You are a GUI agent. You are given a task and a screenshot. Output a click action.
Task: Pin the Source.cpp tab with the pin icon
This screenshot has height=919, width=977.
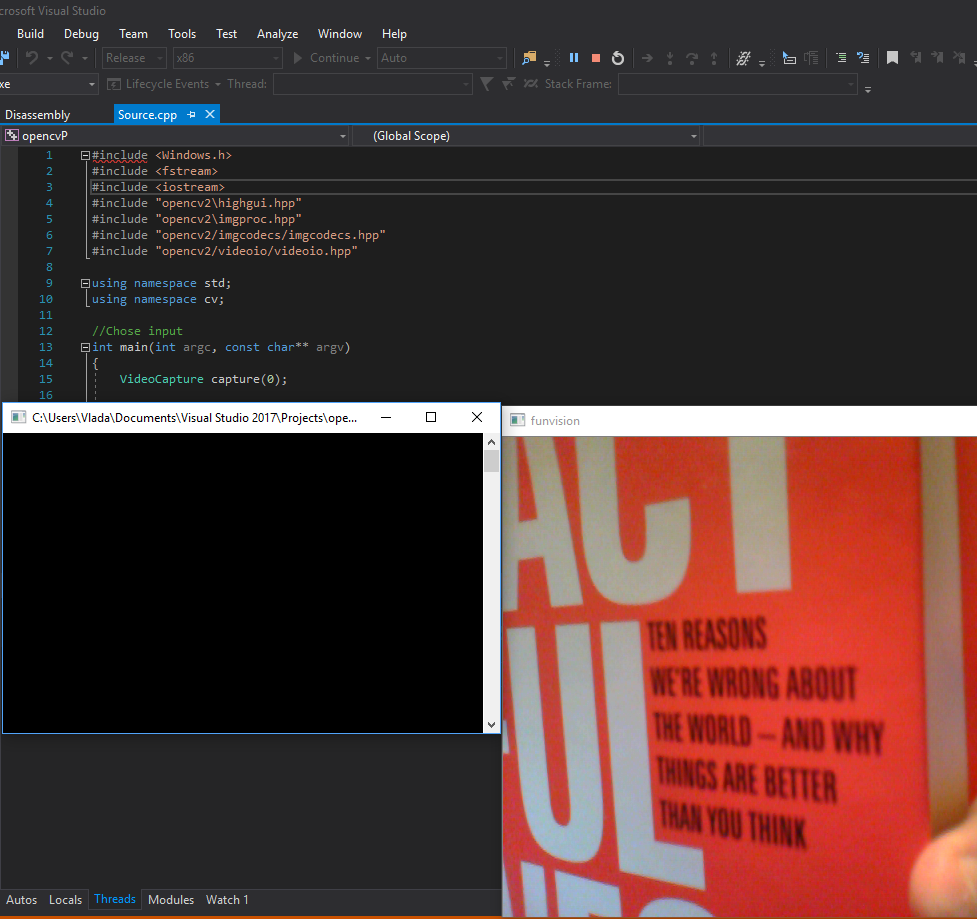(190, 114)
